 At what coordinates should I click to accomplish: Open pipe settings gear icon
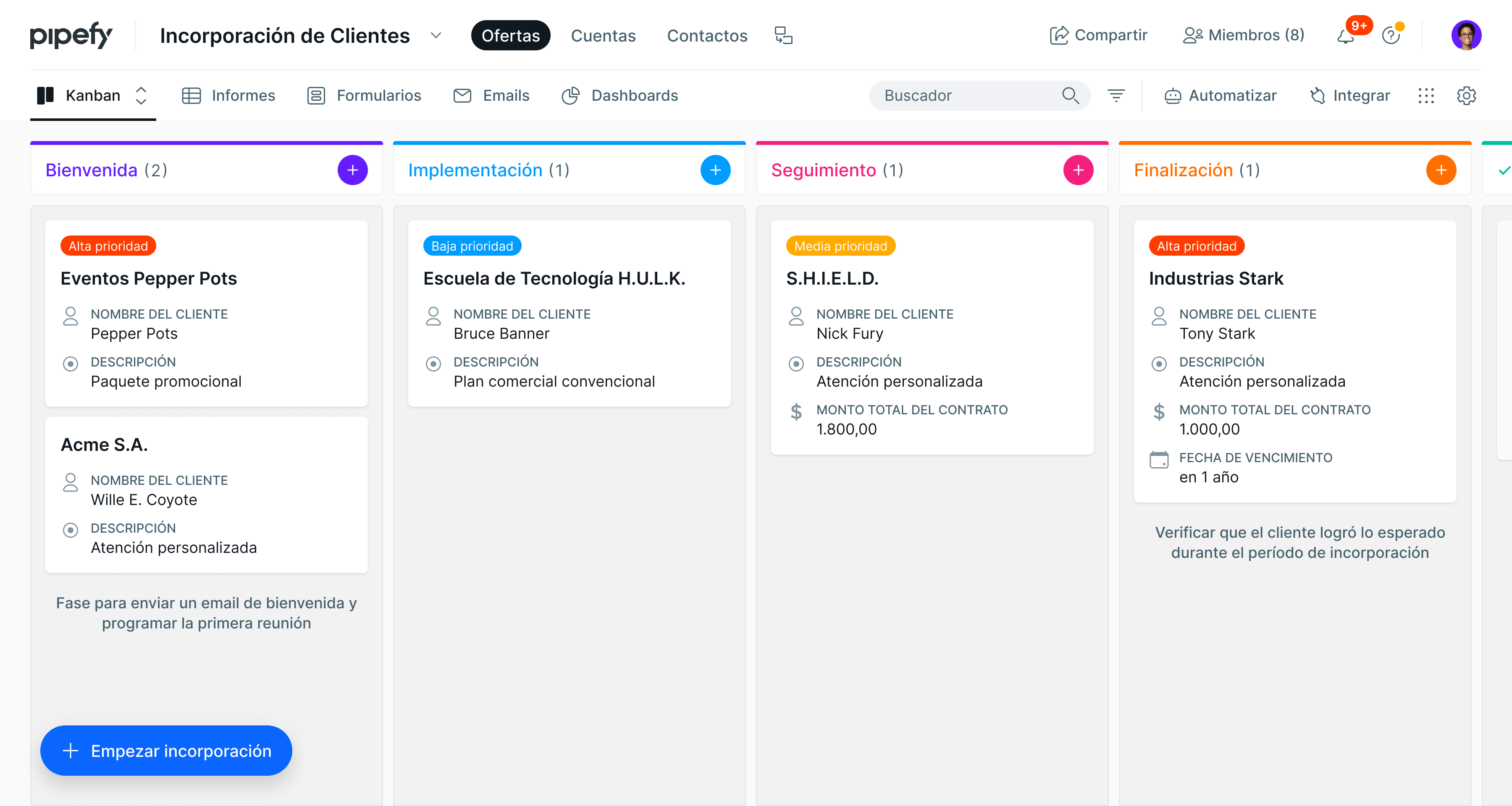(x=1466, y=96)
